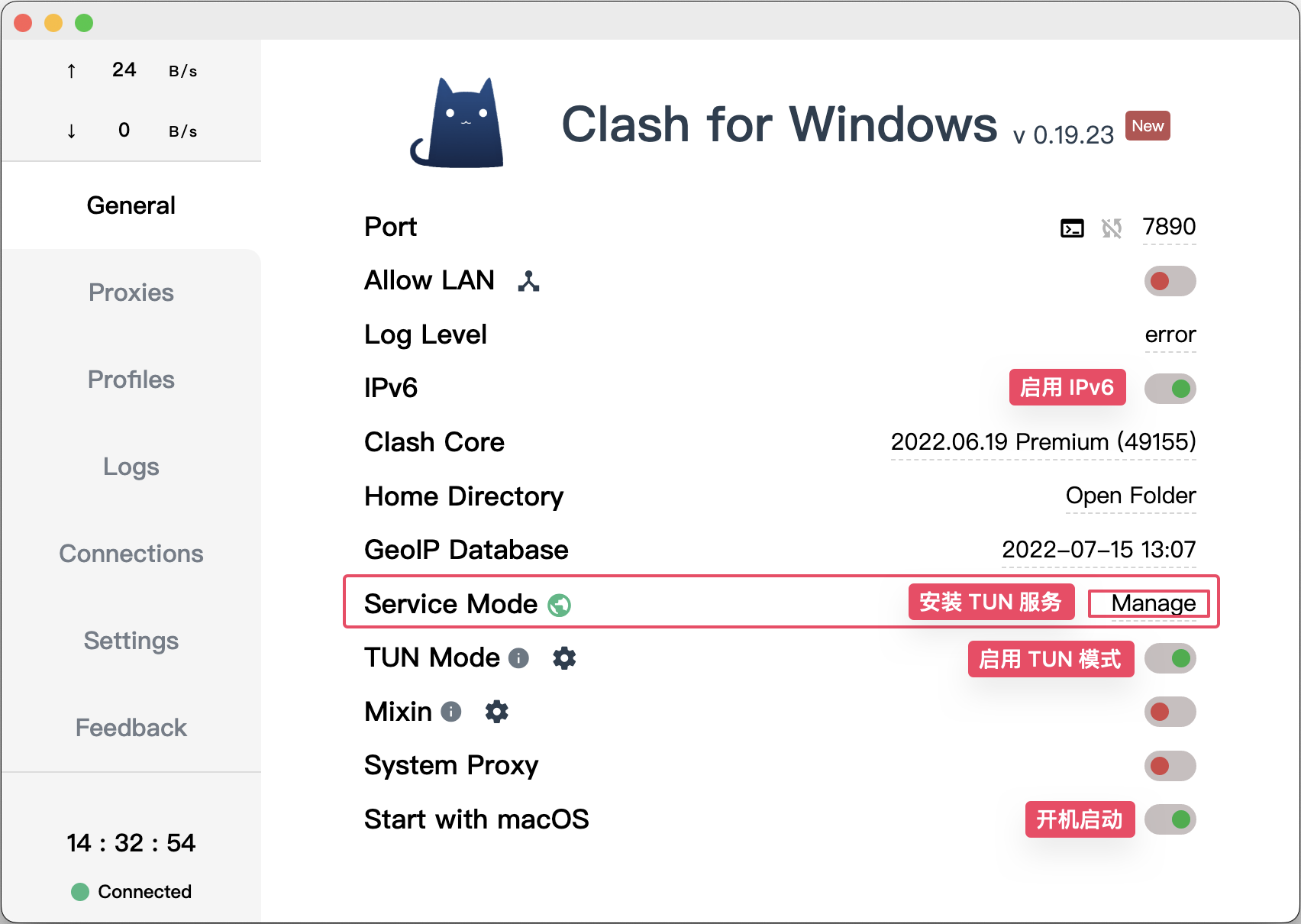This screenshot has width=1301, height=924.
Task: Enable the Allow LAN toggle
Action: (x=1170, y=281)
